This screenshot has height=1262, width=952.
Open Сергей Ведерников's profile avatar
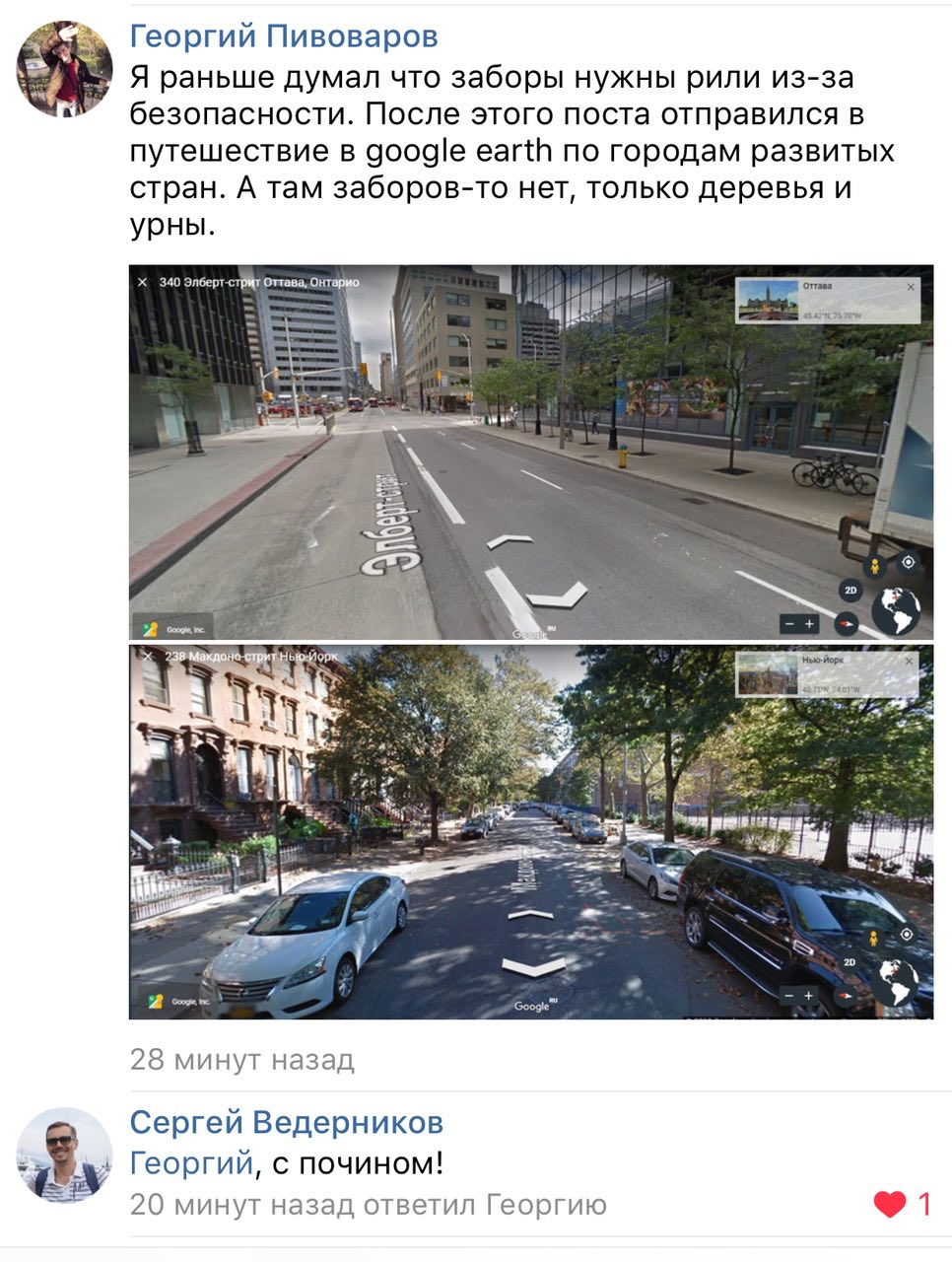pos(64,1155)
